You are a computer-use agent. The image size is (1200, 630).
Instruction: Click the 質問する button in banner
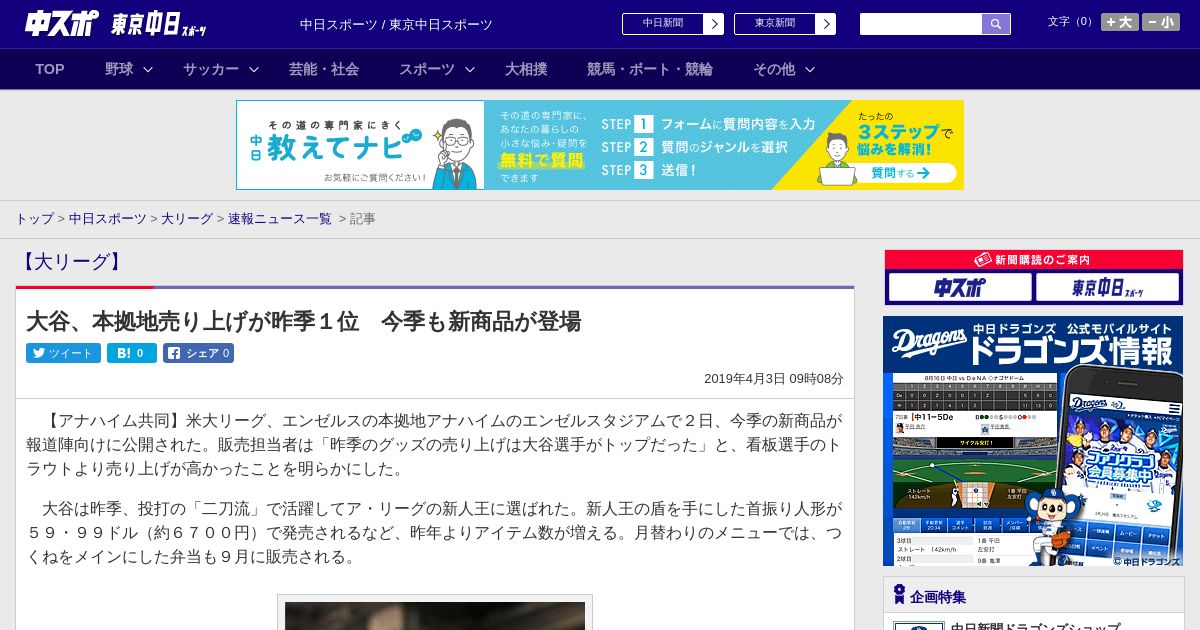pos(900,173)
